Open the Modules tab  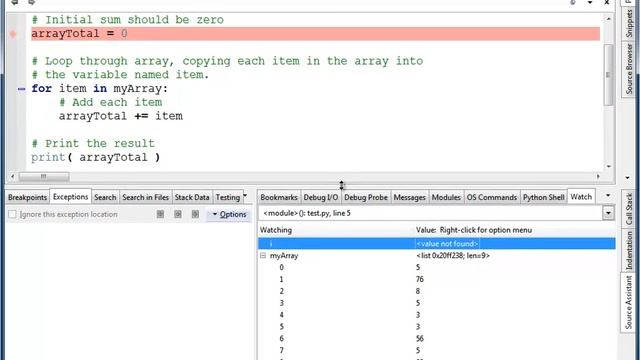(x=446, y=198)
